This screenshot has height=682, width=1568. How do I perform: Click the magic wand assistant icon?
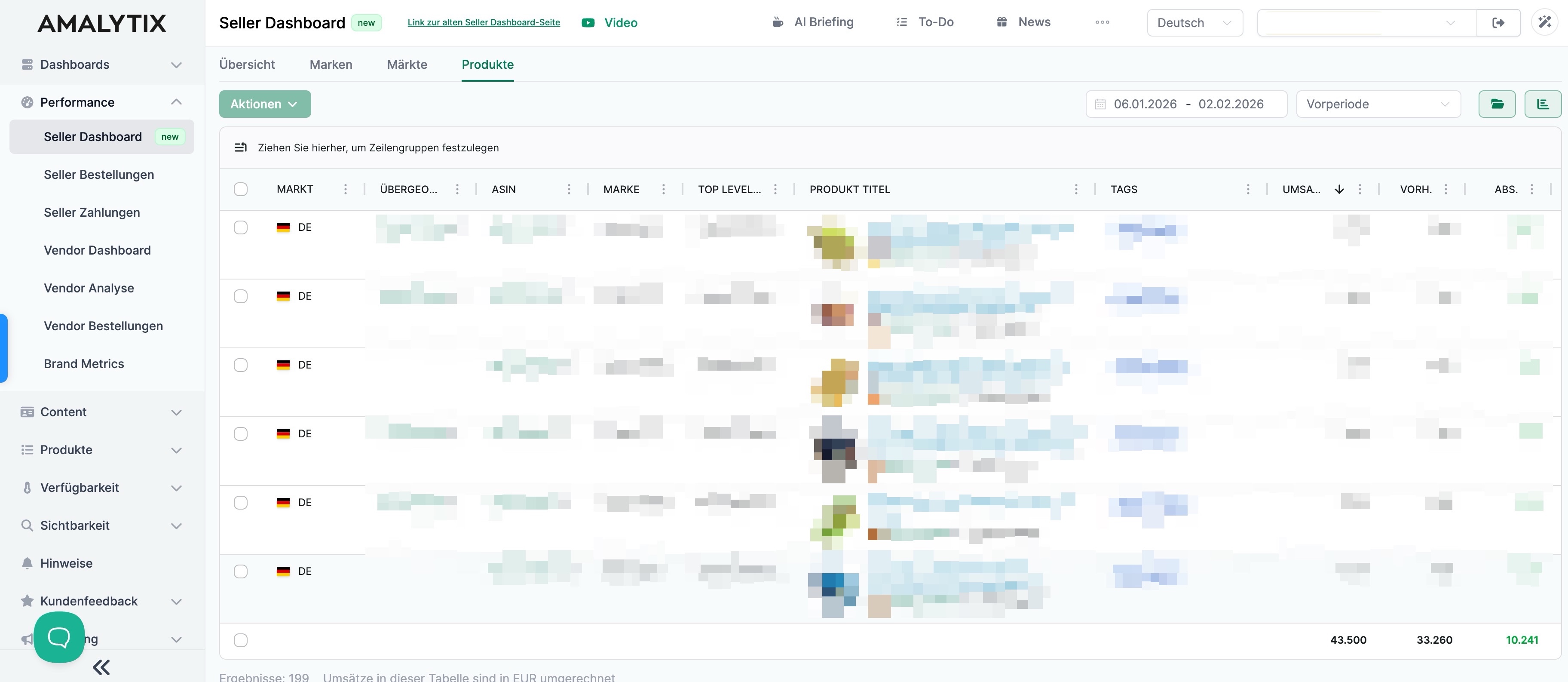[x=1544, y=22]
